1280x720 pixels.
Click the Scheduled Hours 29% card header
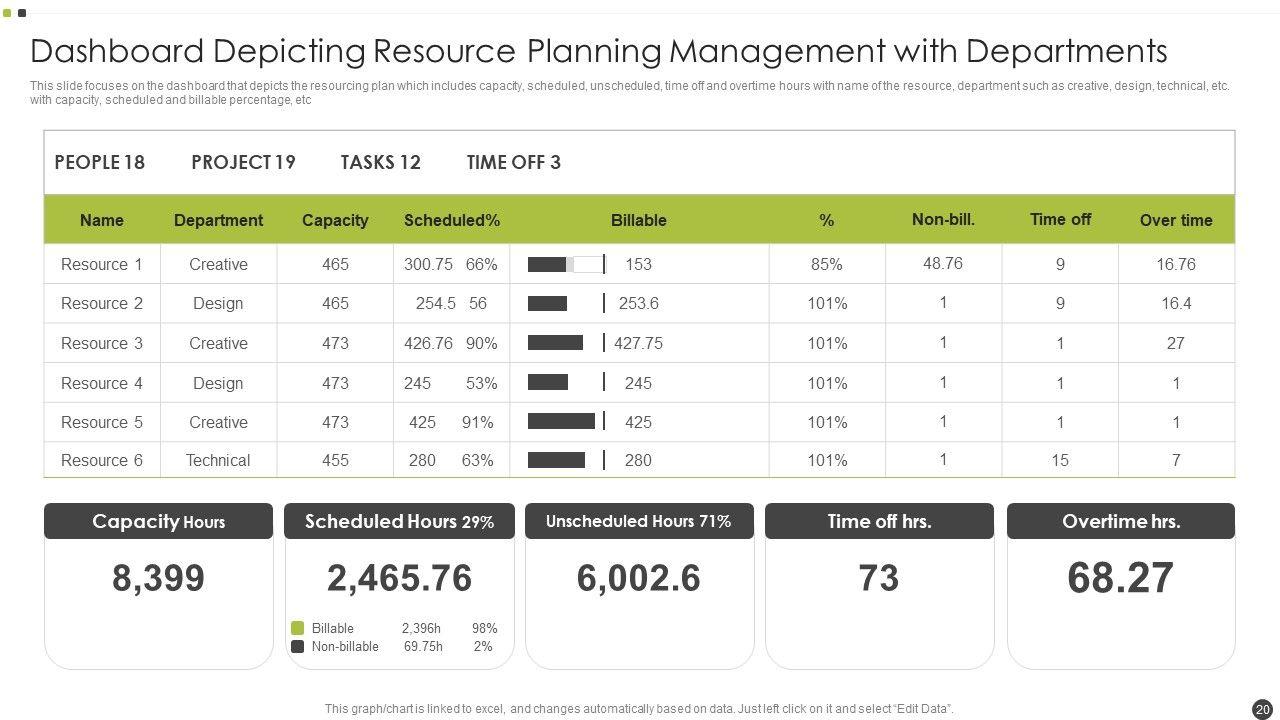(x=399, y=522)
